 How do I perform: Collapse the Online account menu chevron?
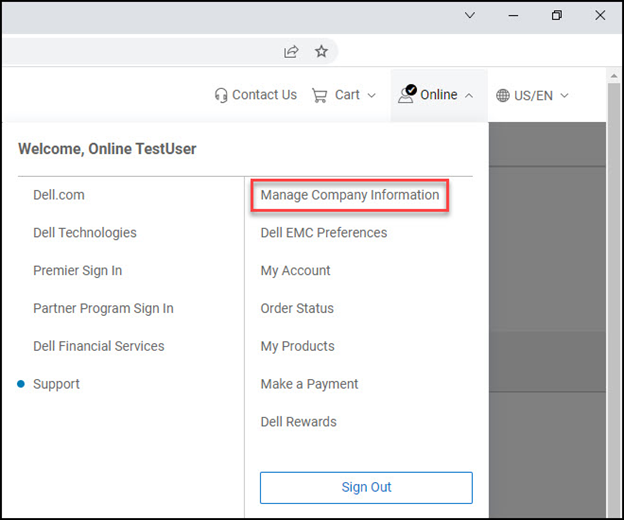pyautogui.click(x=469, y=96)
